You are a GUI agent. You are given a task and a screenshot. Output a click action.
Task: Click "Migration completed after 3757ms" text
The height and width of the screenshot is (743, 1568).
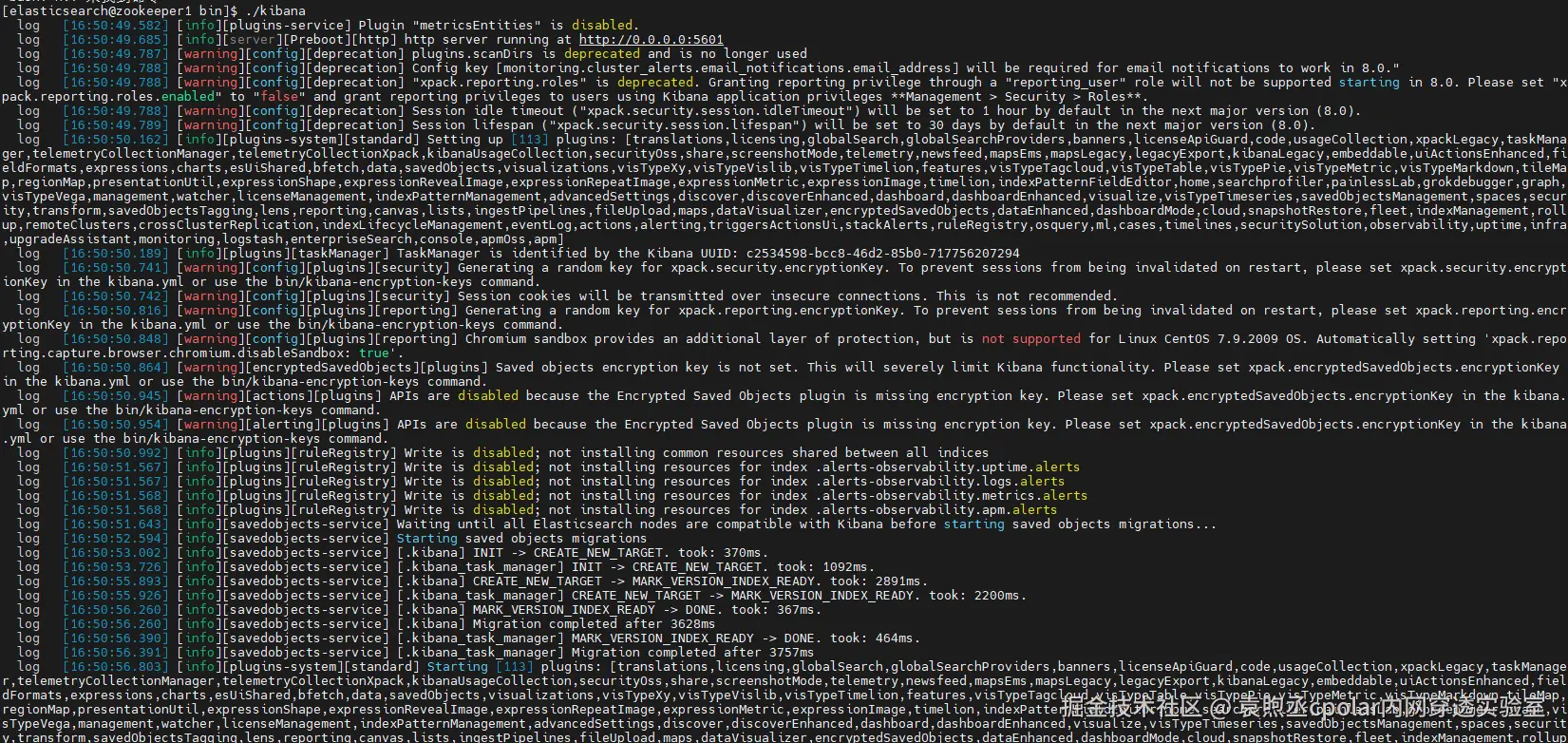click(693, 652)
